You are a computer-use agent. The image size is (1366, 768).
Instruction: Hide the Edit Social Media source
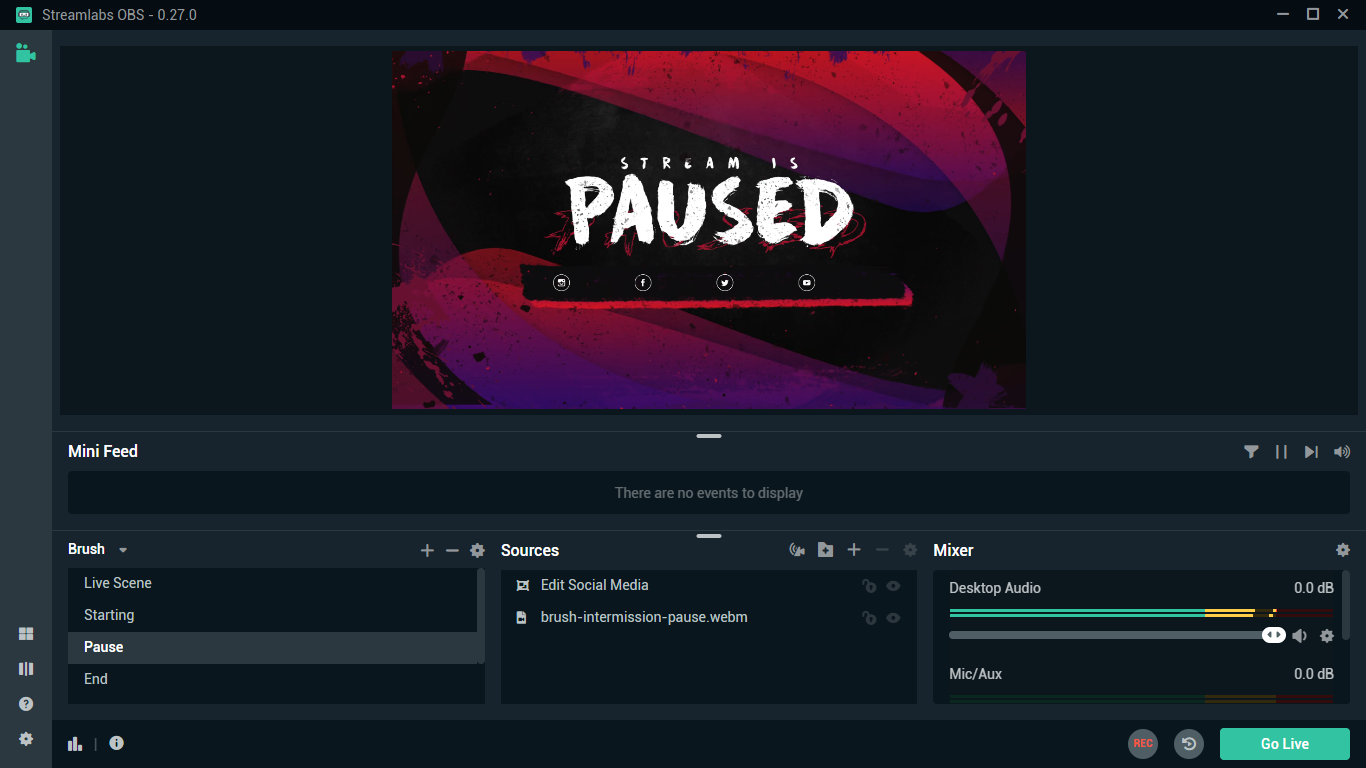(x=893, y=586)
